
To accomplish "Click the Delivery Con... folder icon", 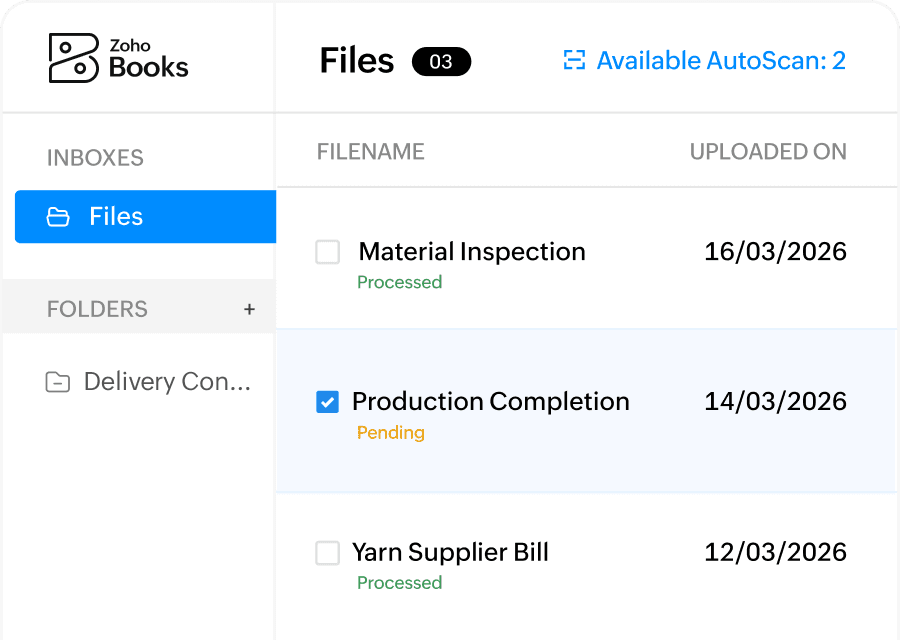I will tap(57, 382).
